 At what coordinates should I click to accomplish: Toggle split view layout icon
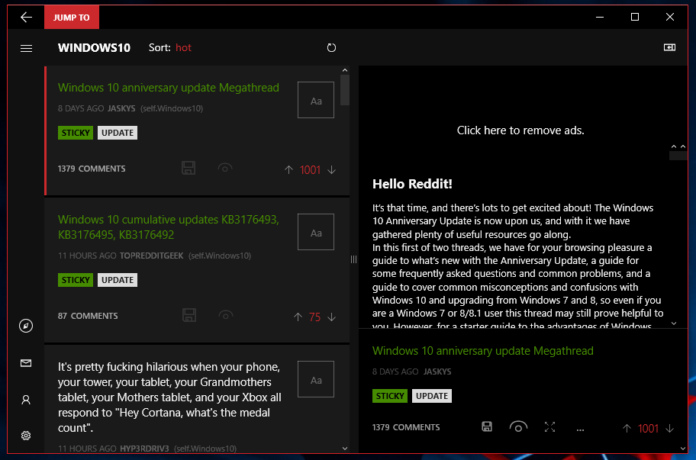[x=669, y=47]
